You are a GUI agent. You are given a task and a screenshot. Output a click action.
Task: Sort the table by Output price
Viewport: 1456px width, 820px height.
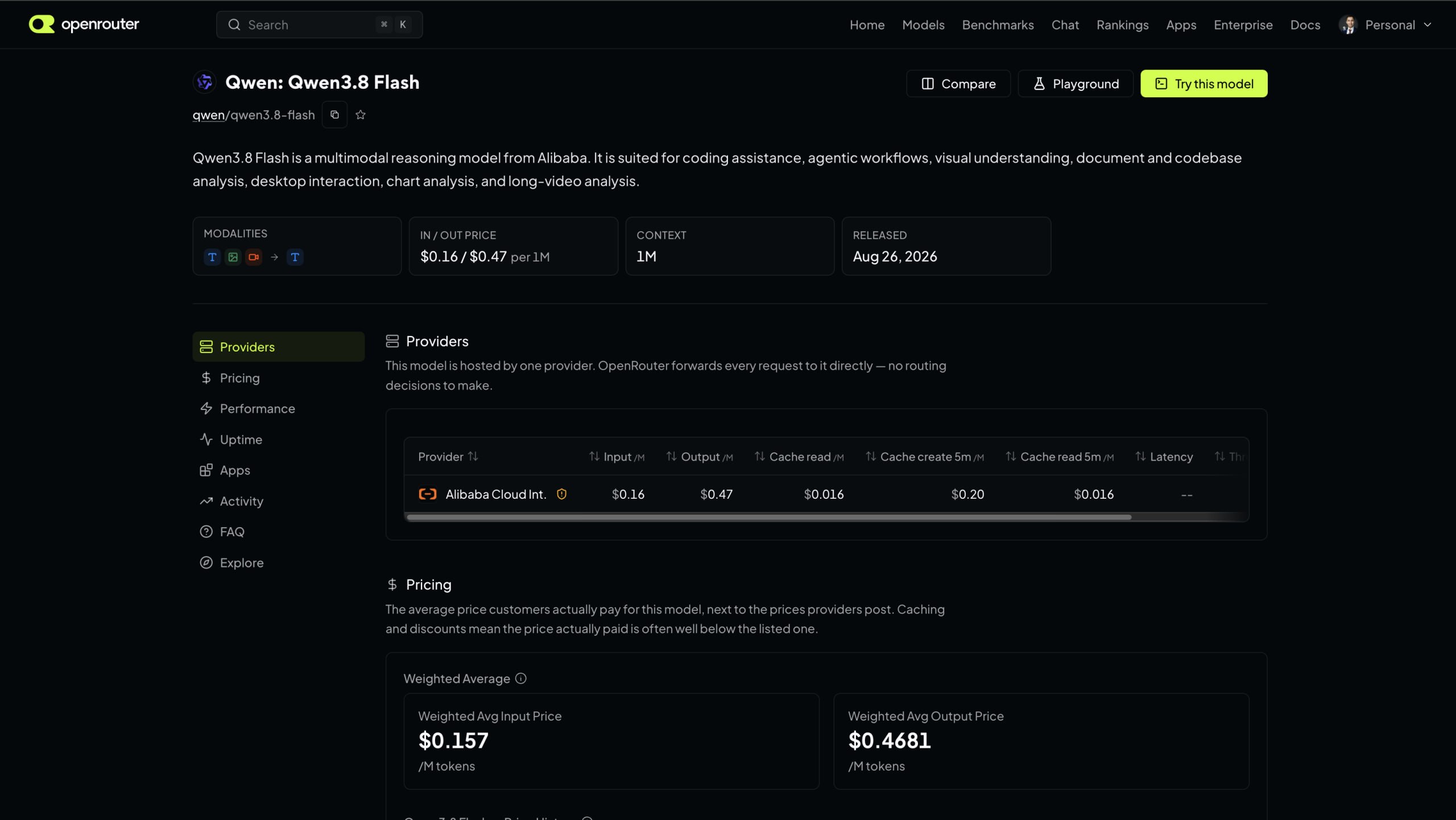pyautogui.click(x=700, y=457)
